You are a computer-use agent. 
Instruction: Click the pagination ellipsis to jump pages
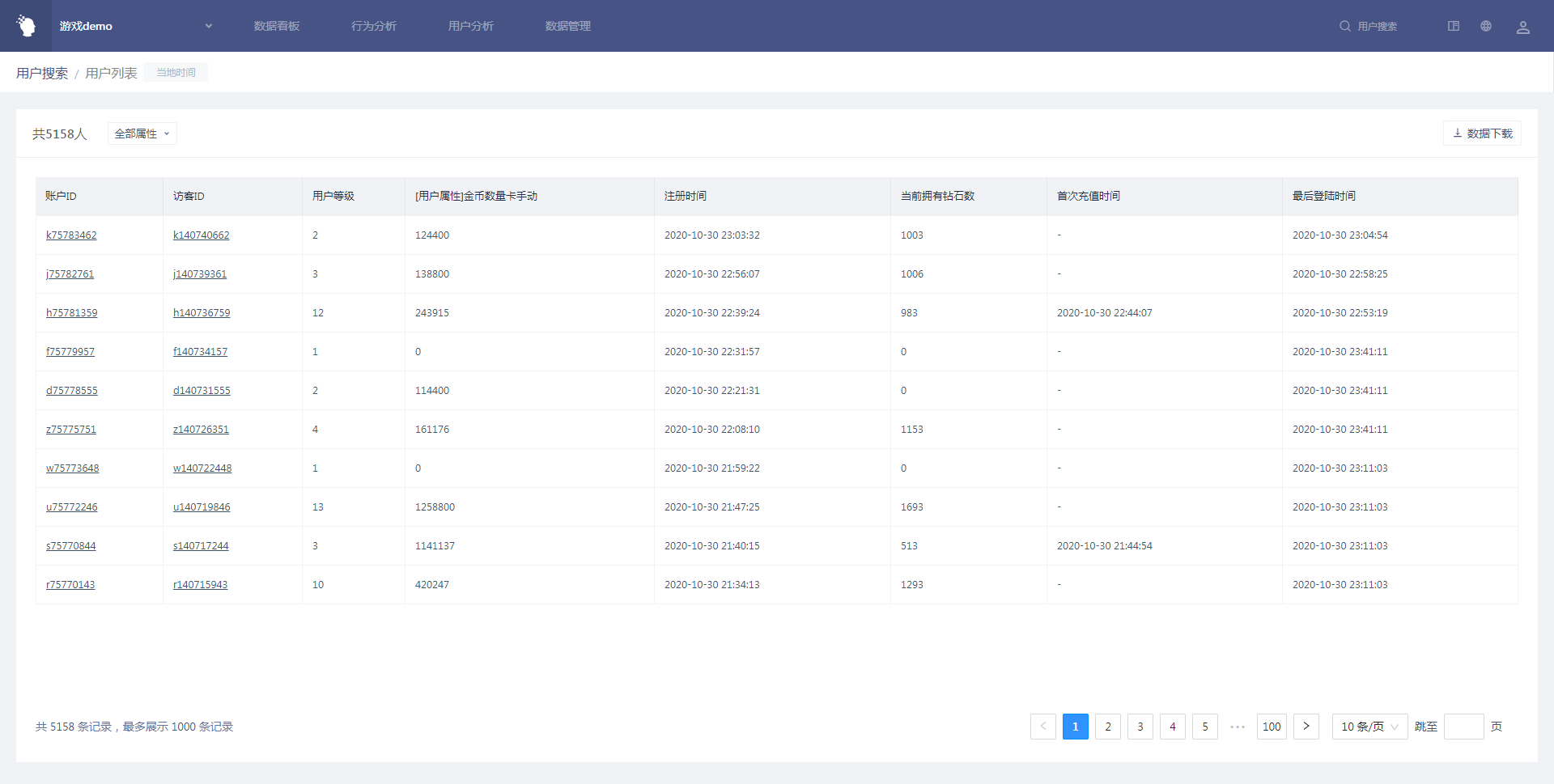1238,727
